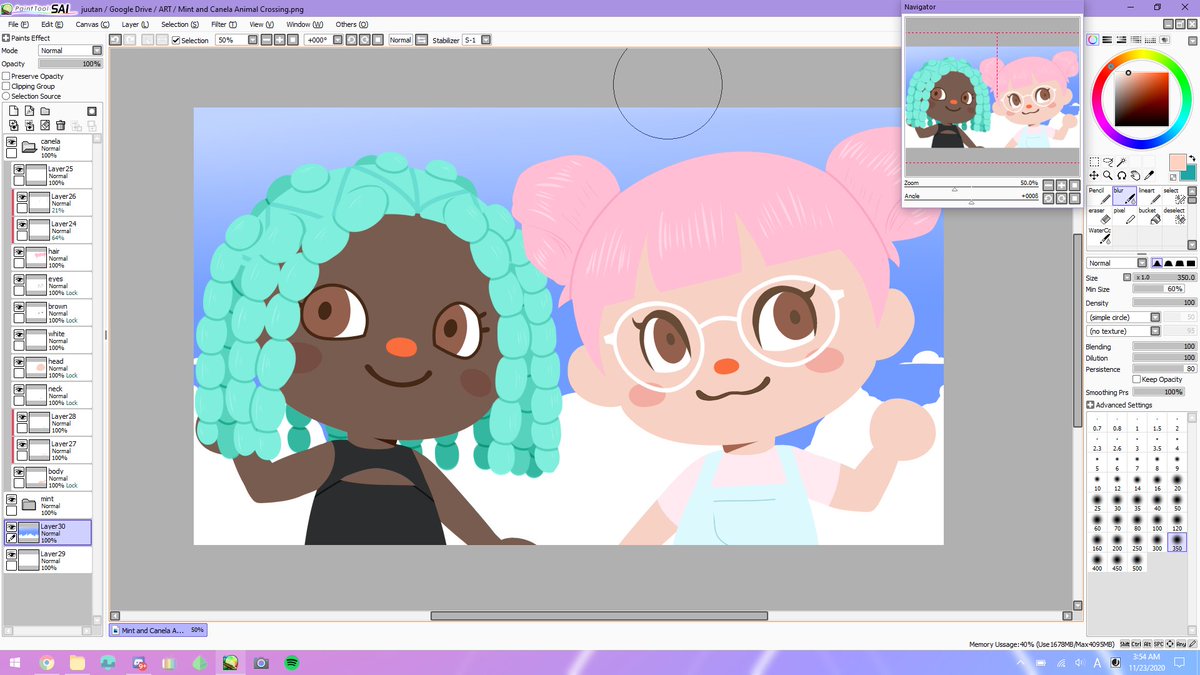Screen dimensions: 1200x675
Task: Select the rotate view tool
Action: coord(1122,175)
